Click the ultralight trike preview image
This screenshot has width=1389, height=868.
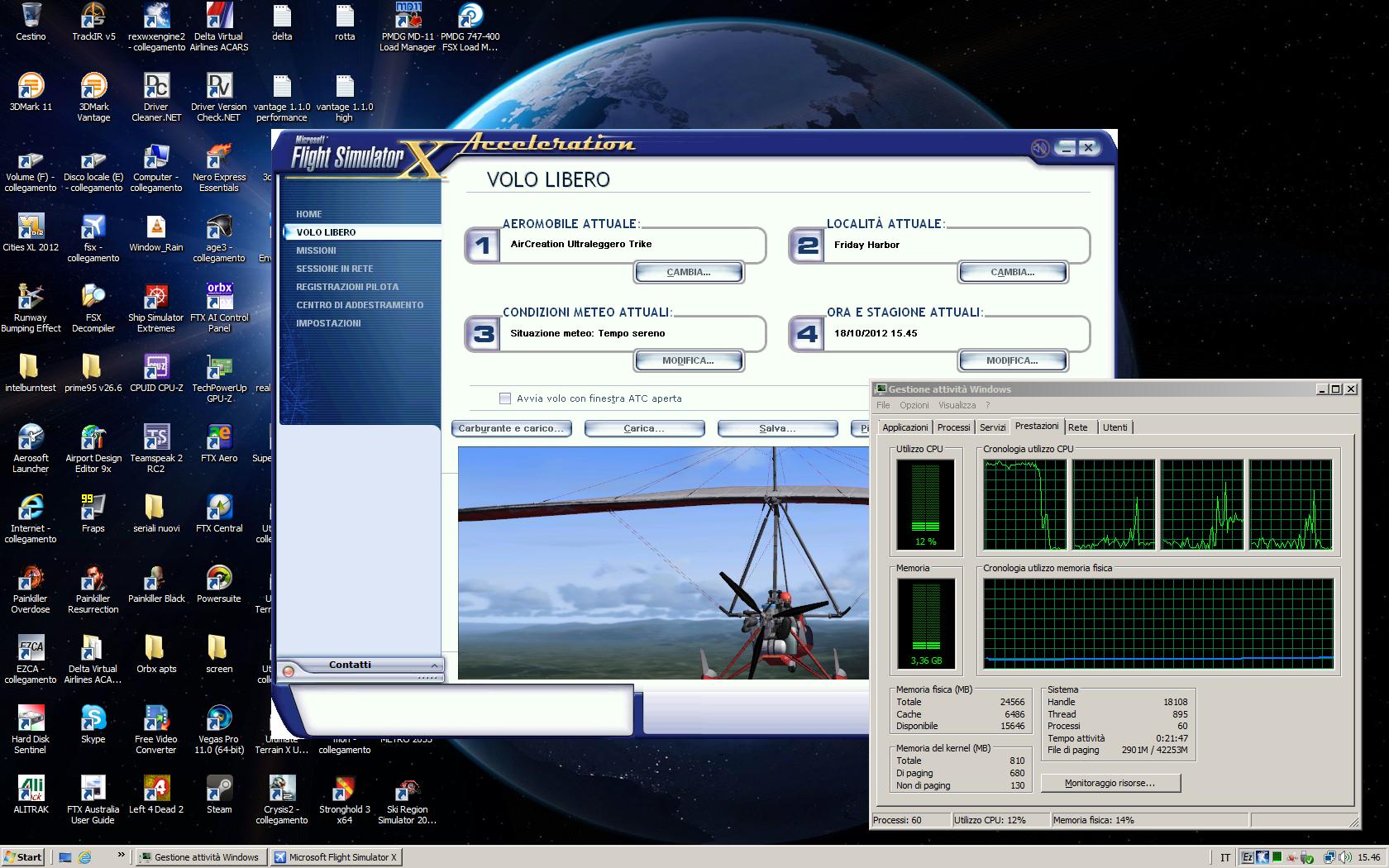tap(663, 563)
